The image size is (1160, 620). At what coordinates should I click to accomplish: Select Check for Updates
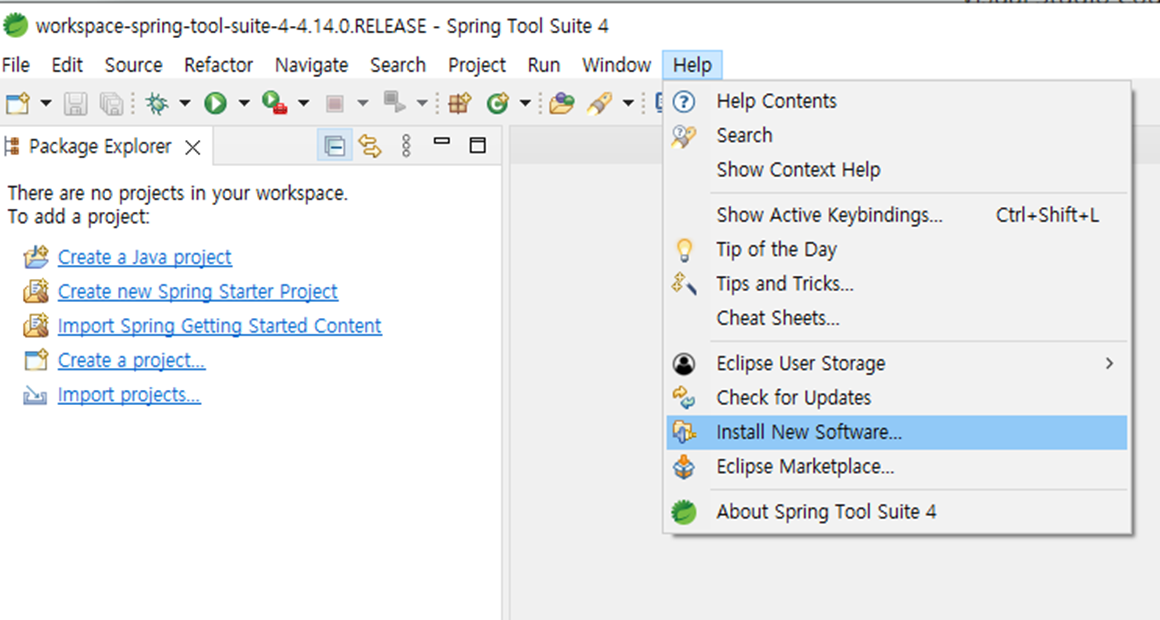pos(897,398)
